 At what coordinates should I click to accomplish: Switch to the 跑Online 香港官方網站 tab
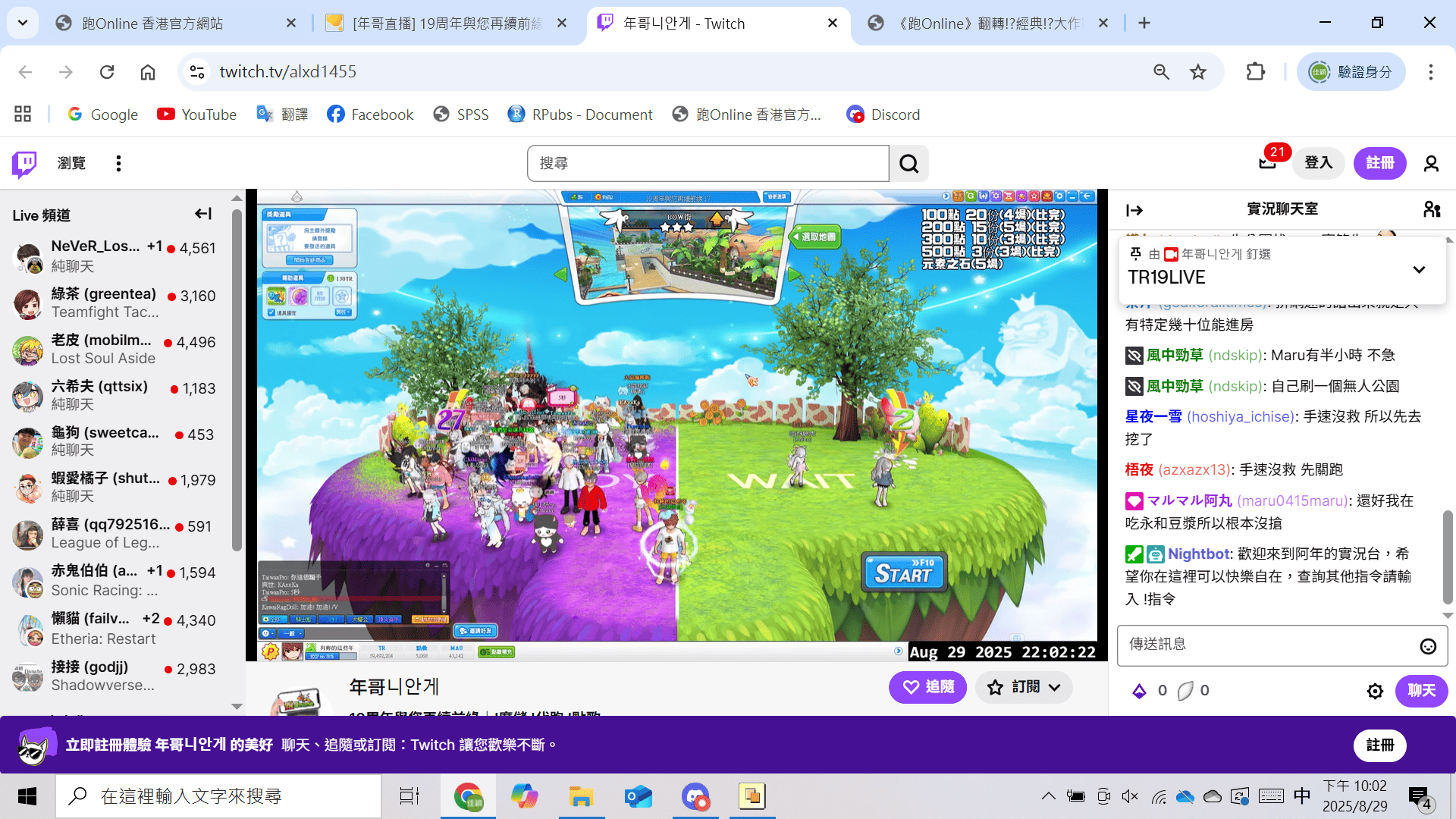(x=152, y=24)
